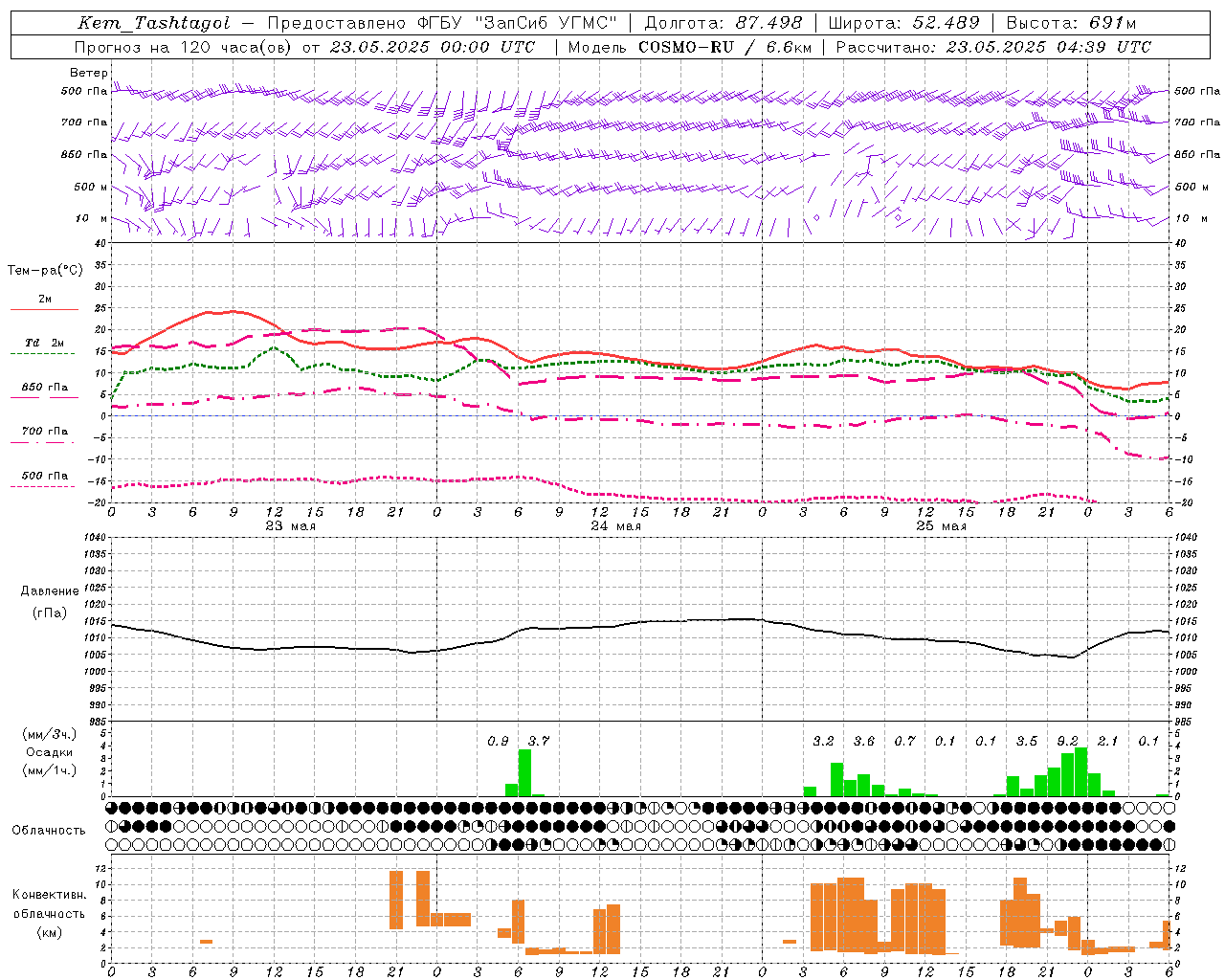1225x980 pixels.
Task: Click the Конвективн. label text
Action: [49, 895]
